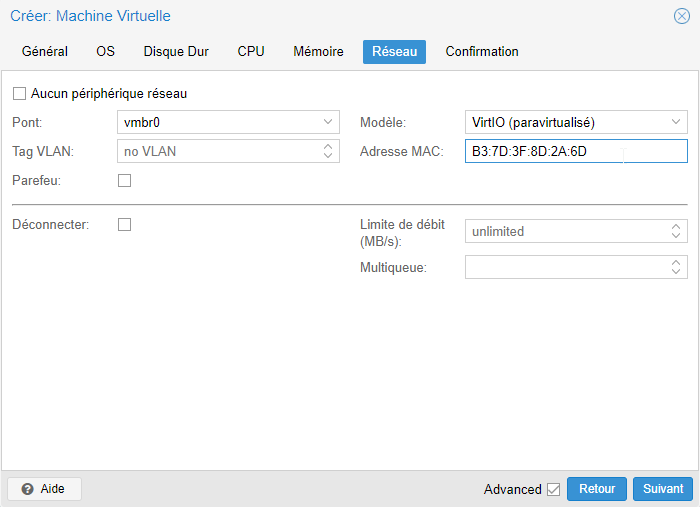Go back with the Retour button

coord(596,489)
